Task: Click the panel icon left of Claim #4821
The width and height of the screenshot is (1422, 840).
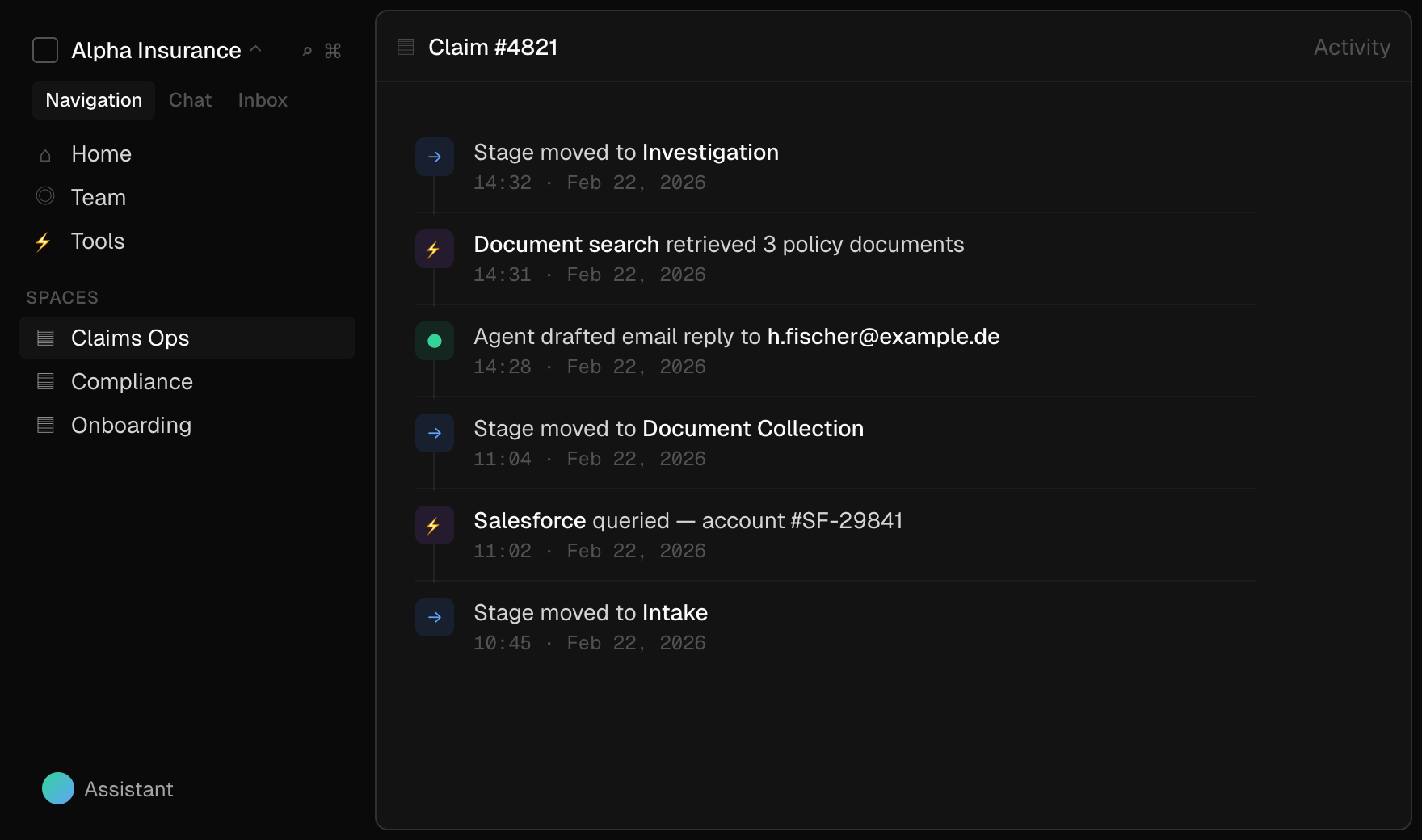Action: tap(406, 48)
